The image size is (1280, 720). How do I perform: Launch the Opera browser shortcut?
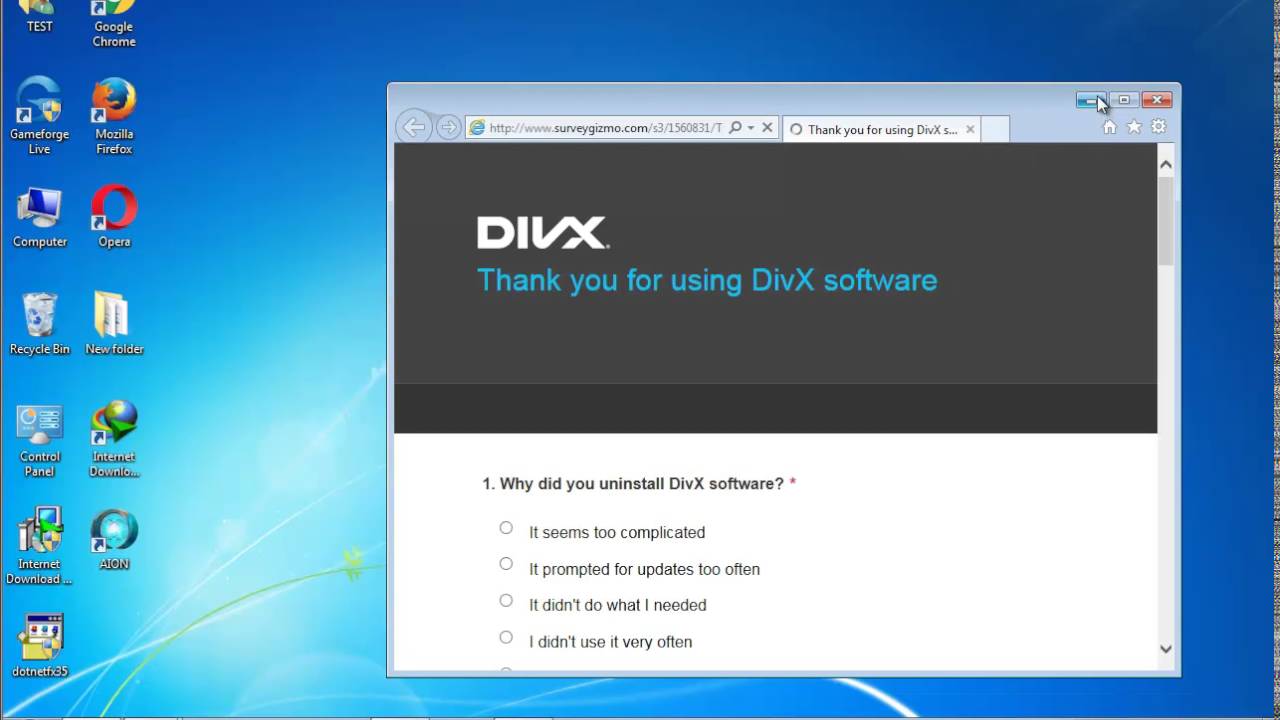(114, 216)
